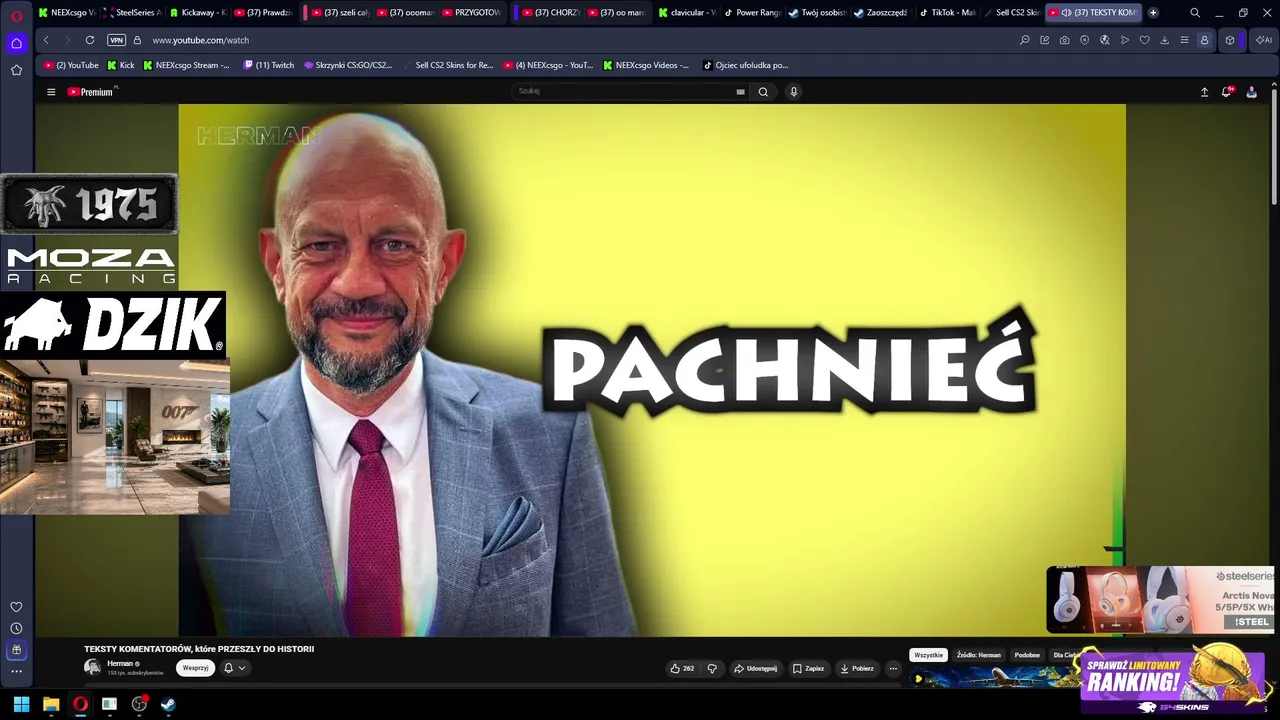Viewport: 1280px width, 720px height.
Task: Open the page translate globe icon
Action: [x=1105, y=40]
